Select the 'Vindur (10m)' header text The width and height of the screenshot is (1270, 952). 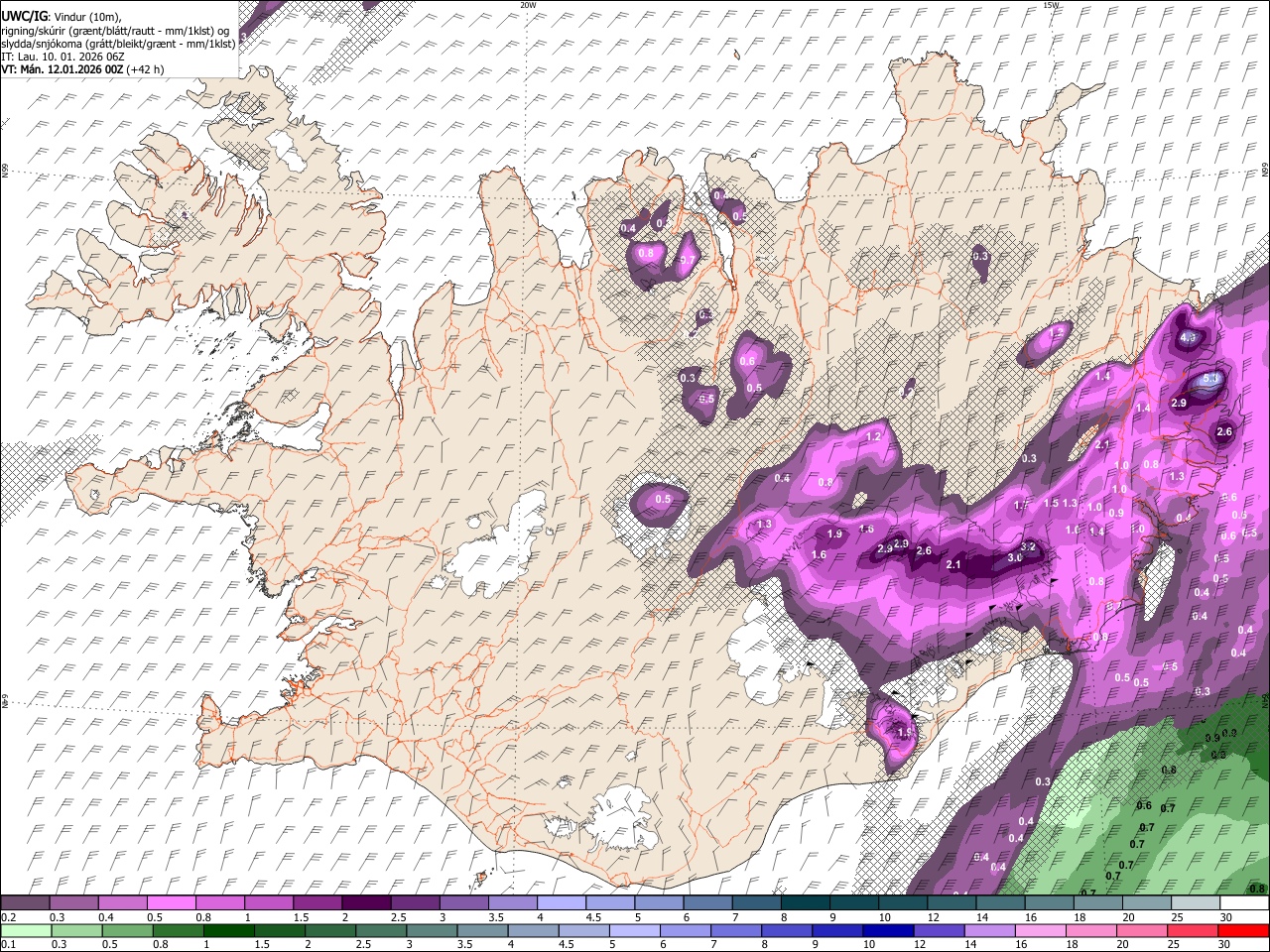[x=86, y=16]
